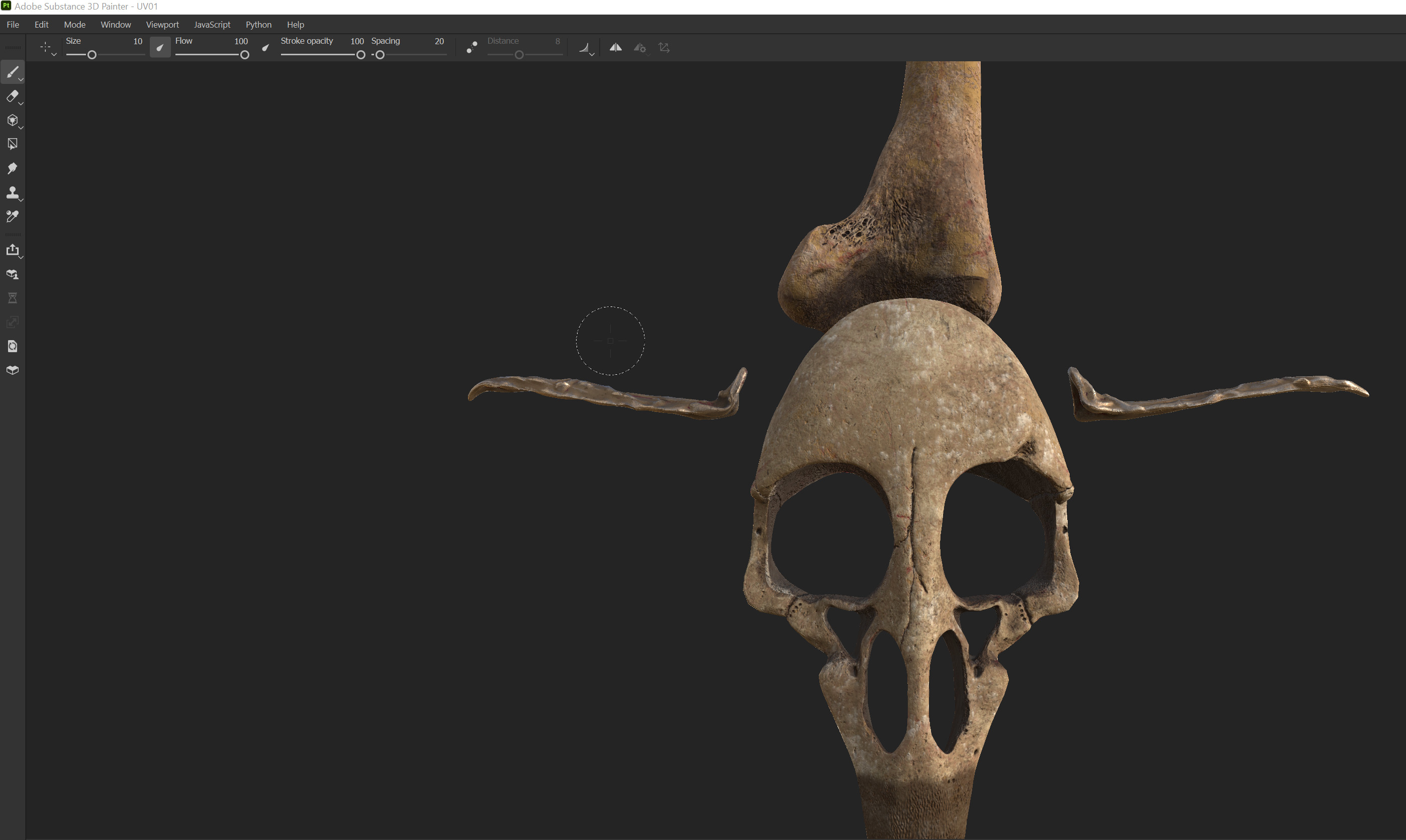The width and height of the screenshot is (1406, 840).
Task: Click the "Distance" label
Action: pyautogui.click(x=503, y=41)
